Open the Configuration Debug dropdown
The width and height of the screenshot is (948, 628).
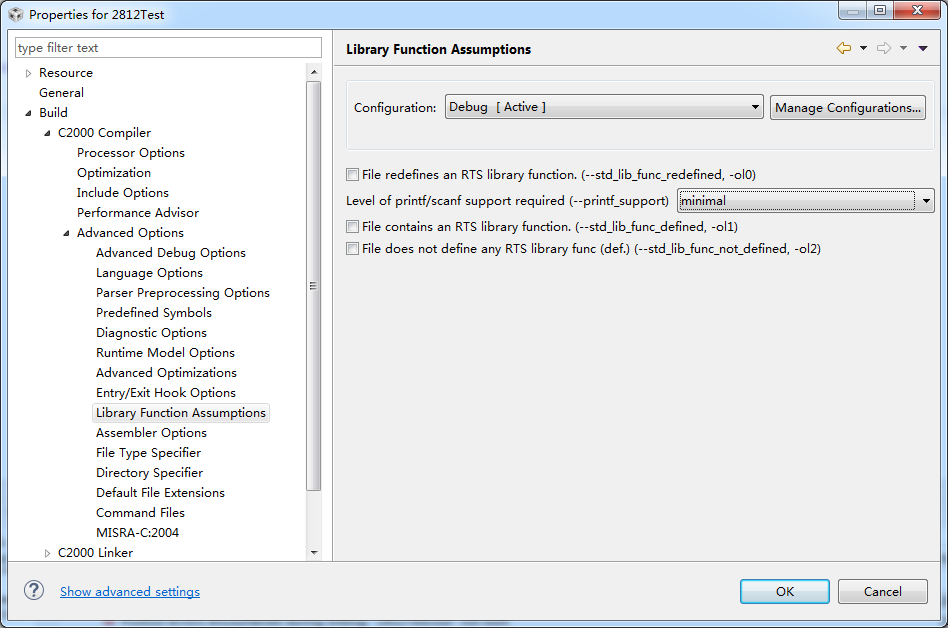click(x=604, y=107)
